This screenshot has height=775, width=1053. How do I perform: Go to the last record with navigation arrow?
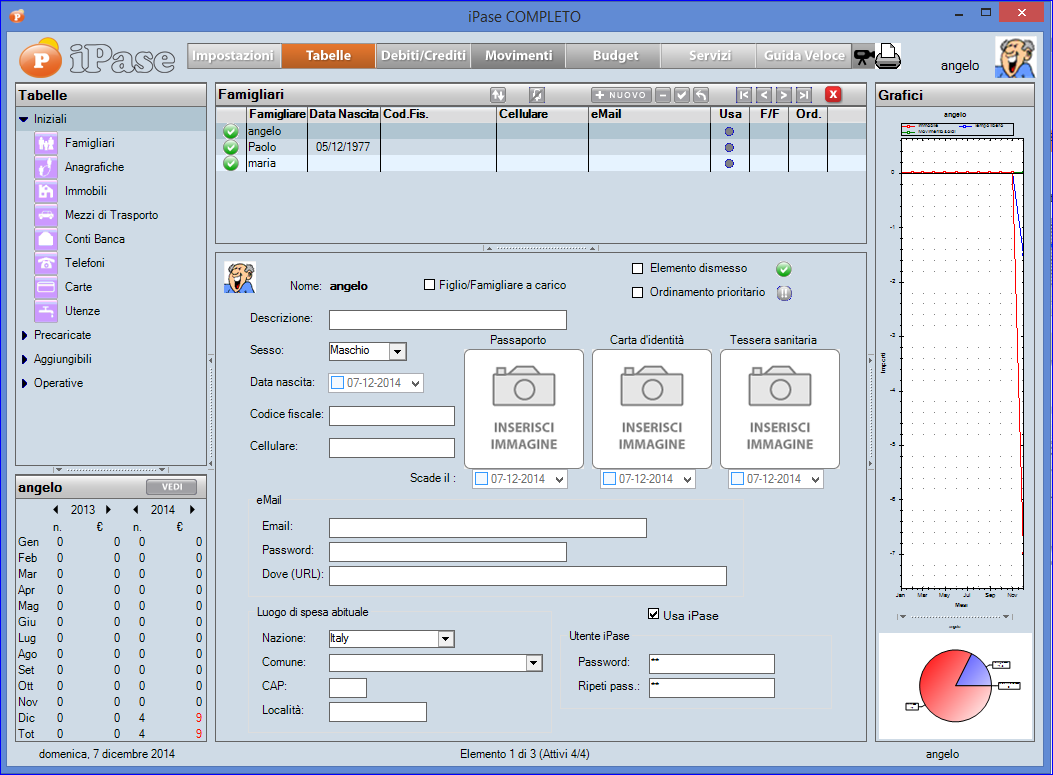[x=804, y=95]
